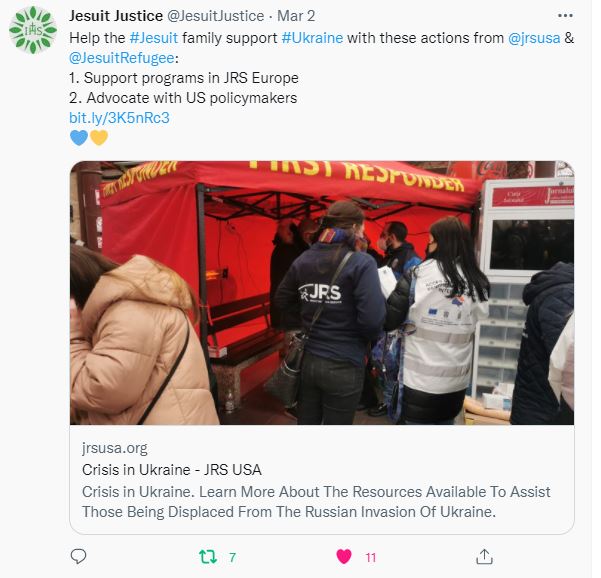Visit the @JesuitRefugee mention
The image size is (601, 578).
(122, 58)
